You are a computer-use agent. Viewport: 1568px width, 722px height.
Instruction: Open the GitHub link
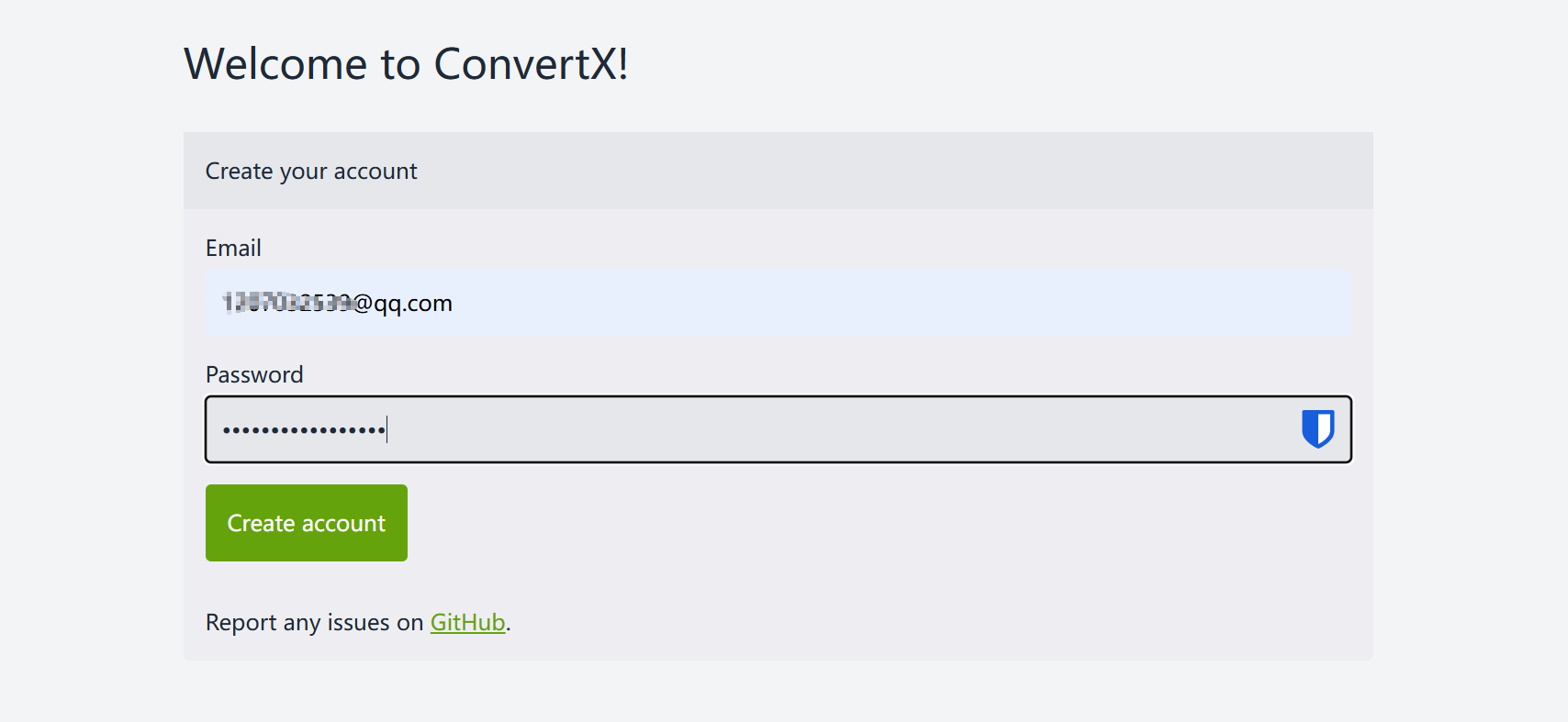point(468,622)
